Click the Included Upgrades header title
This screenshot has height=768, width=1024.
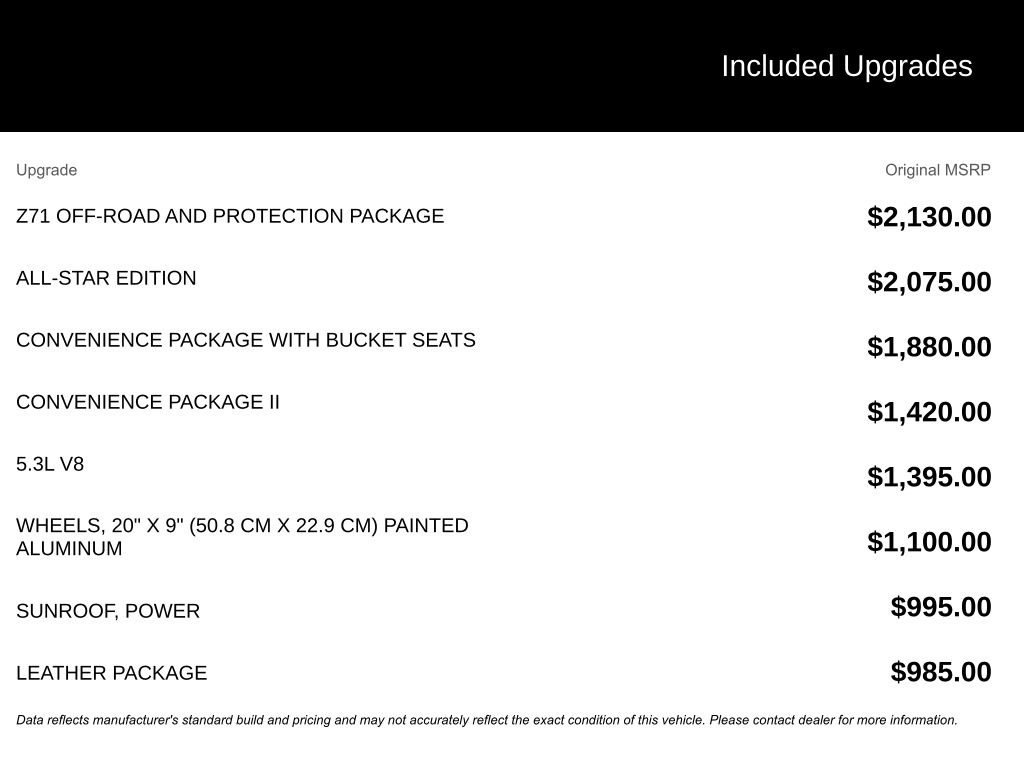(x=846, y=67)
